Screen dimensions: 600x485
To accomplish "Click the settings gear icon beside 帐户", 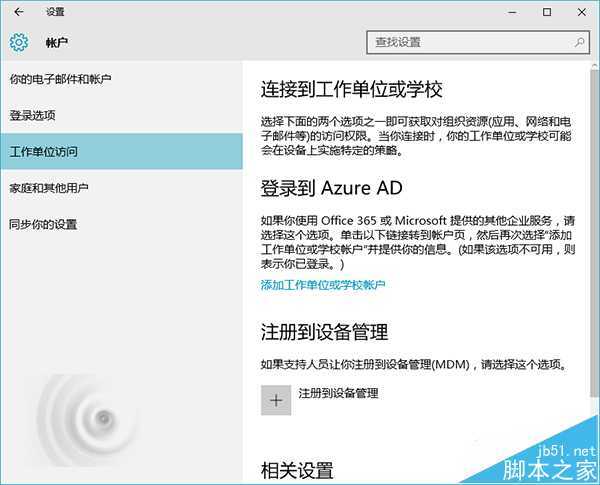I will click(x=19, y=42).
